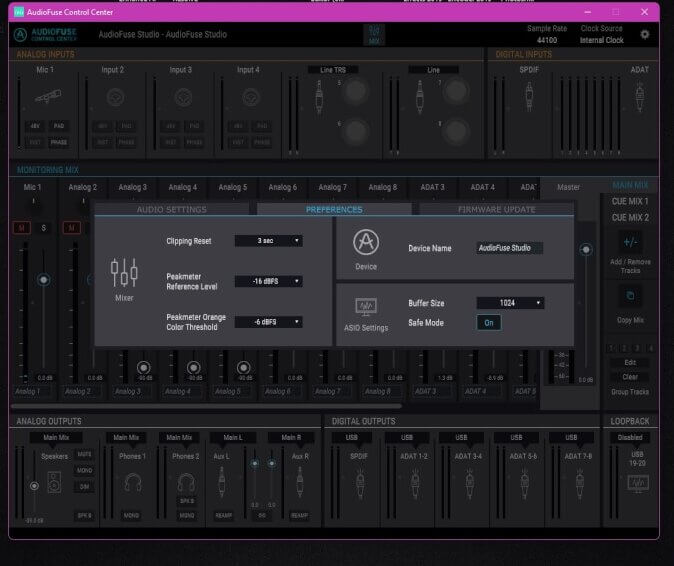Click the Input 3 XLR combo icon
674x566 pixels.
[183, 97]
